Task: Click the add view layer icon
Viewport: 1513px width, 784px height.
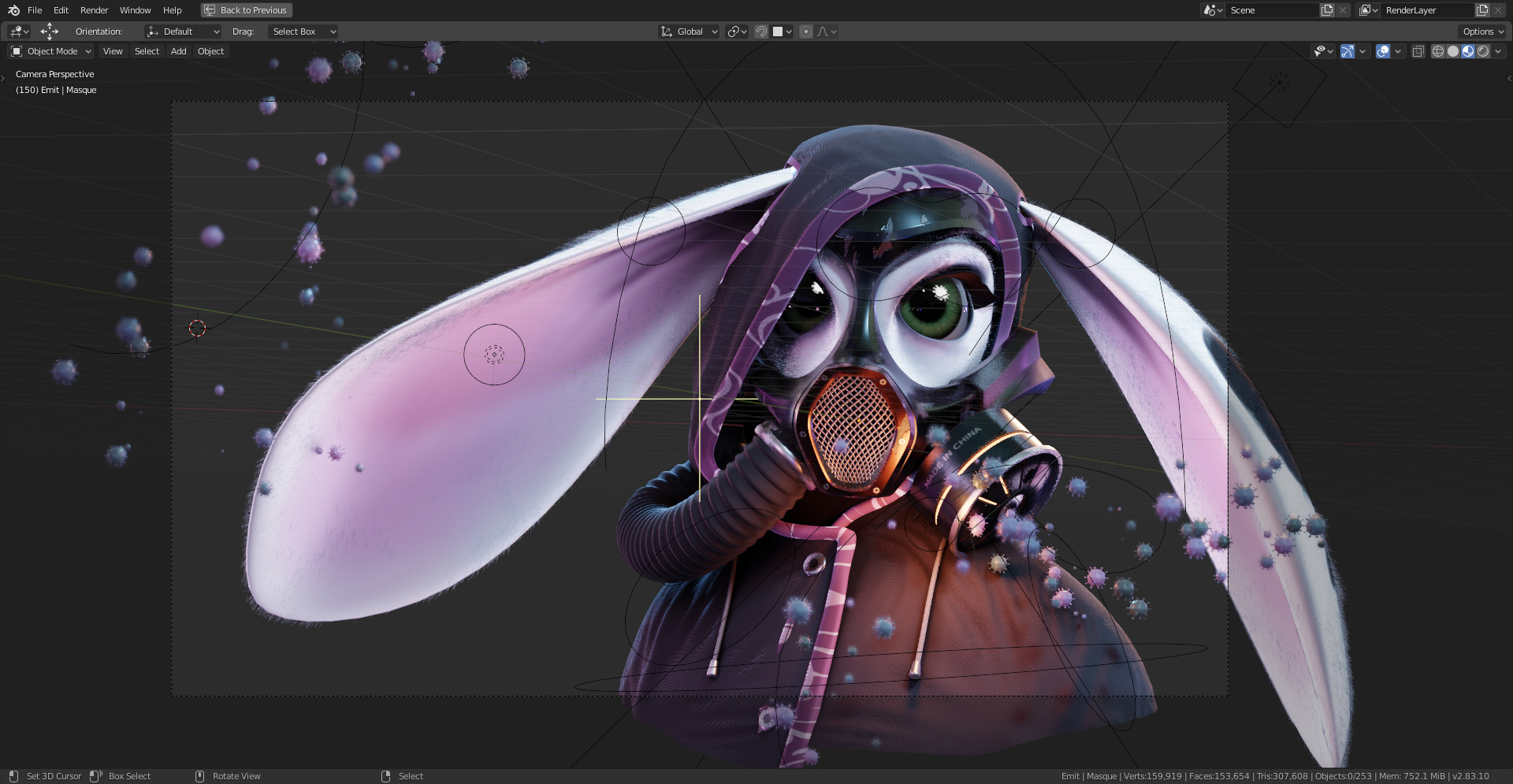Action: (x=1482, y=10)
